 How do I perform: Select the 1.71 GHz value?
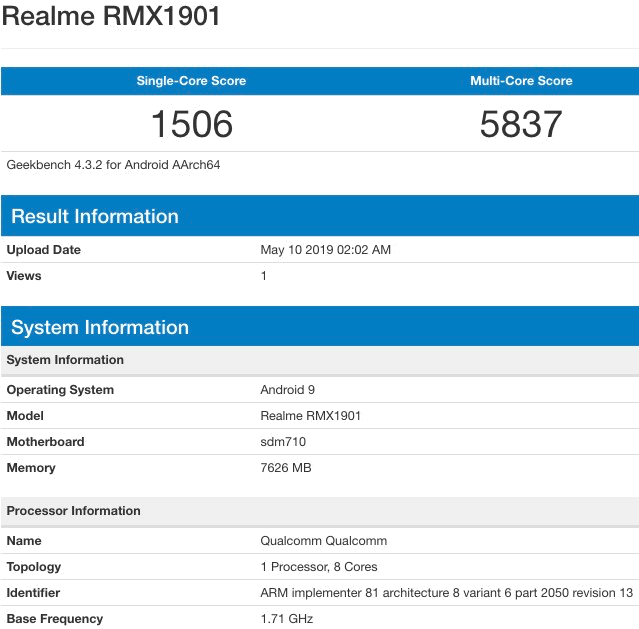click(287, 619)
